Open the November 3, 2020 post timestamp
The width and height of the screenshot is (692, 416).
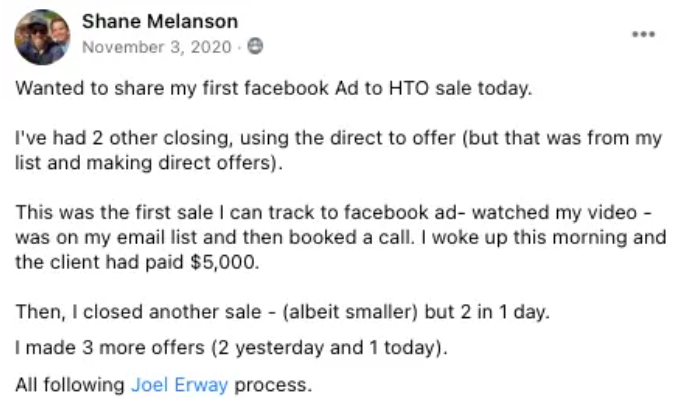tap(157, 47)
